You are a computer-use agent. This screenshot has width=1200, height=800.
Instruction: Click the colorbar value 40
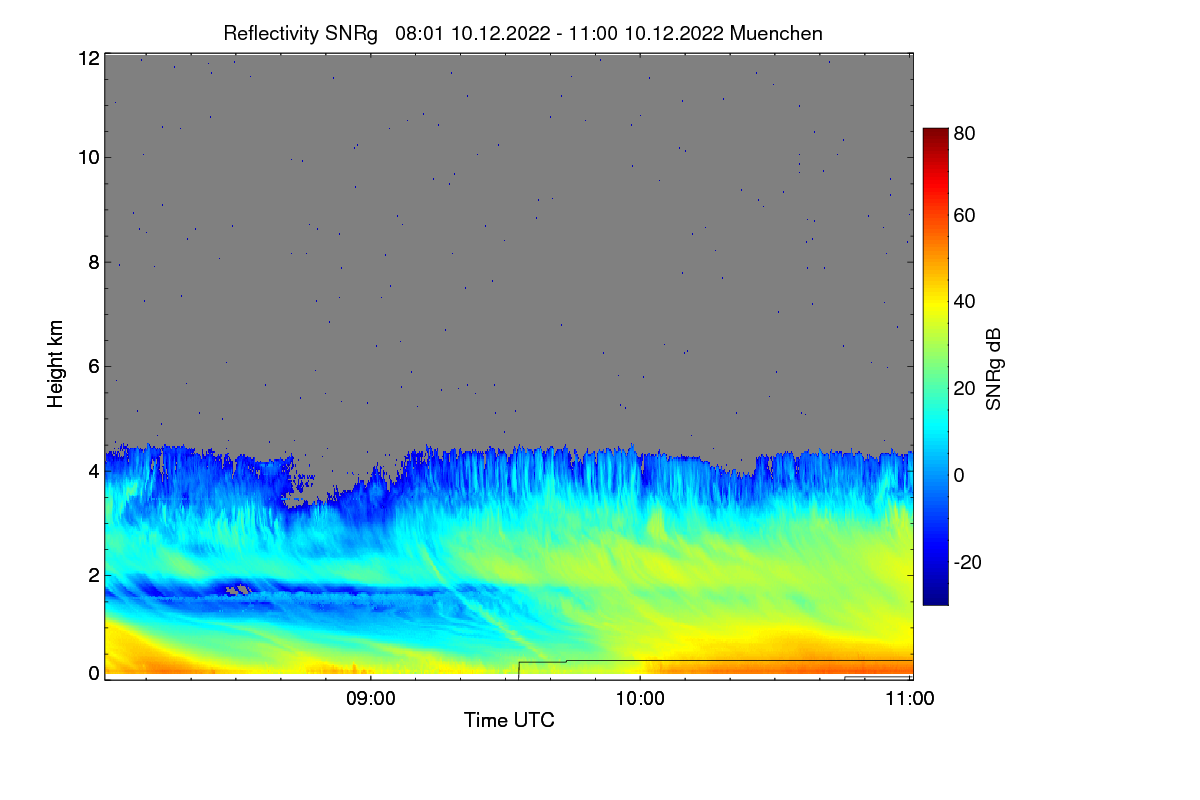pos(965,302)
